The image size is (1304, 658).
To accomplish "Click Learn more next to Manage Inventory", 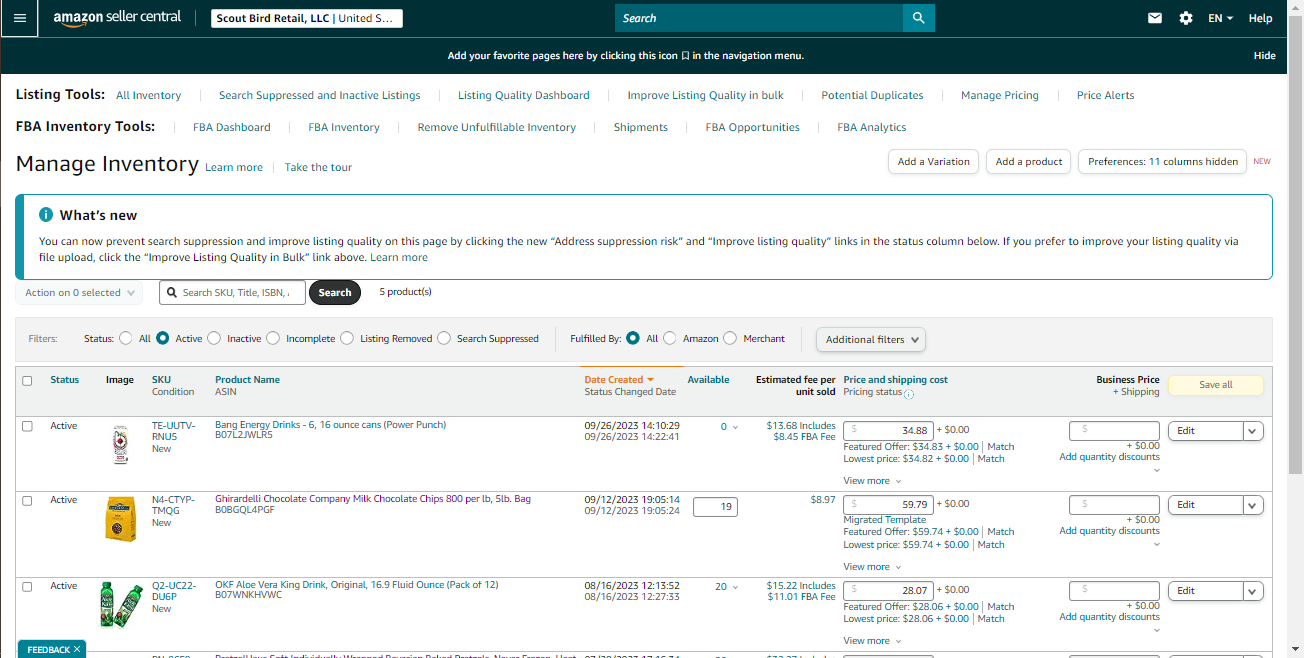I will click(x=234, y=168).
